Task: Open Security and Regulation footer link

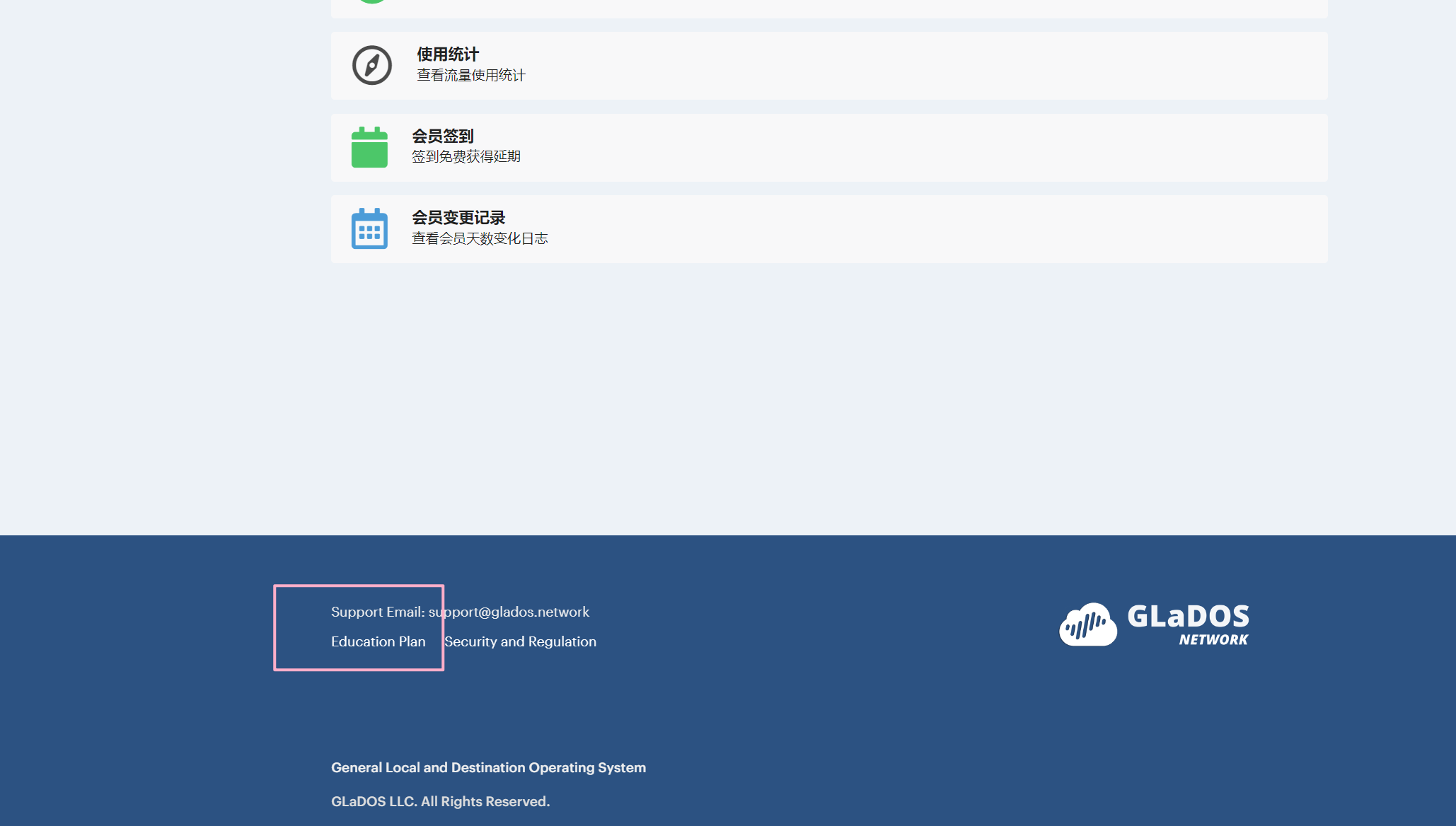Action: coord(520,641)
